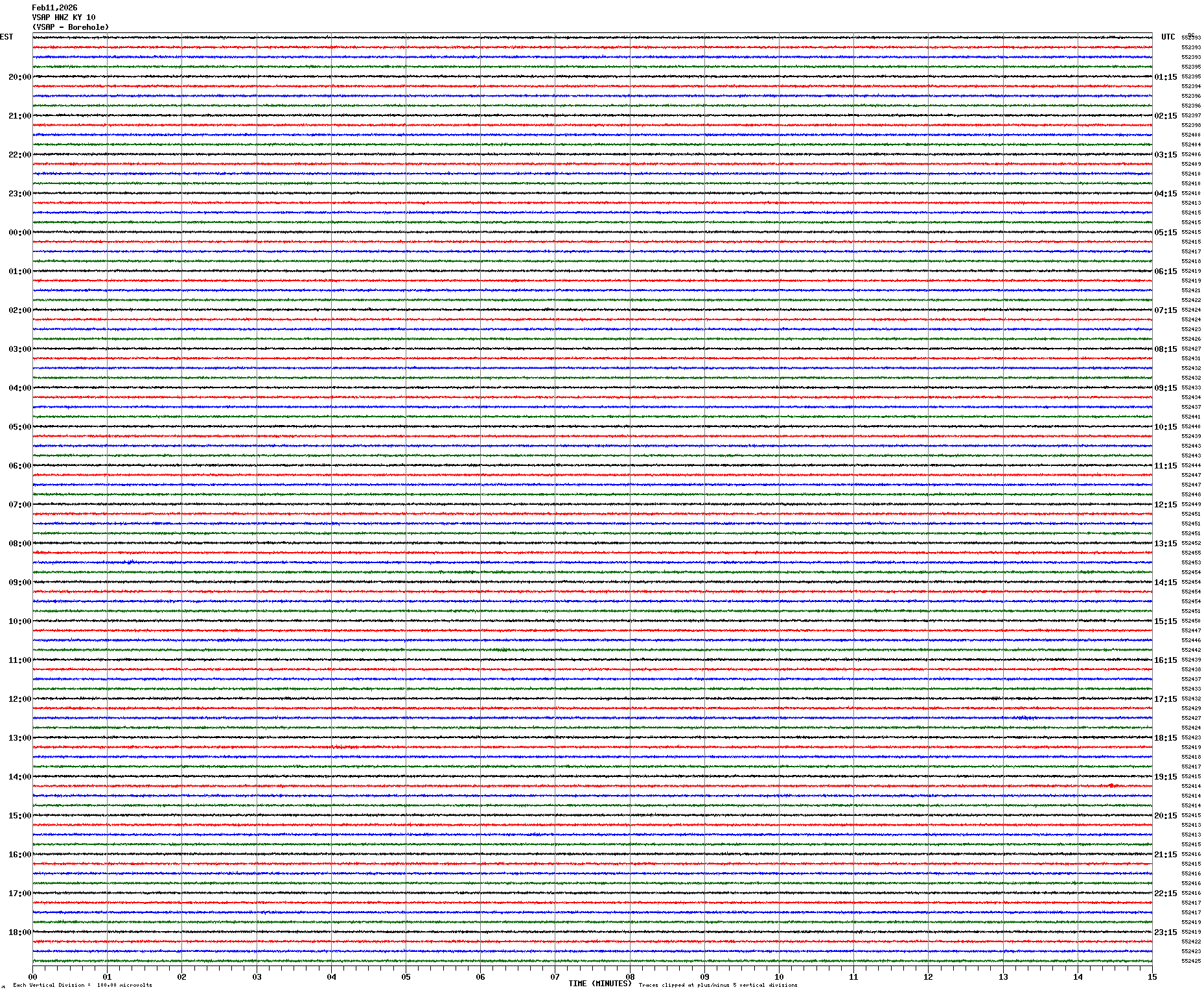Click the VSAP HNZ KY 10 station title
Image resolution: width=1204 pixels, height=994 pixels.
64,17
